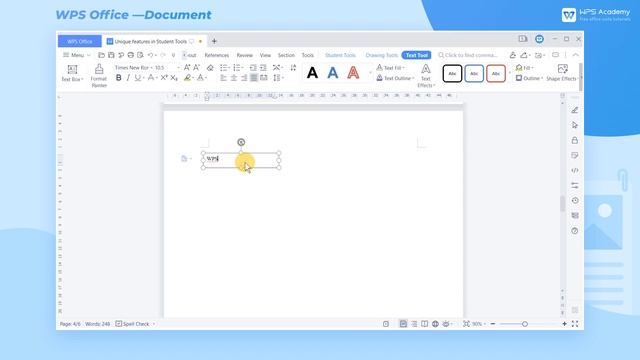Switch to the Student Tools tab
This screenshot has height=360, width=640.
point(340,55)
